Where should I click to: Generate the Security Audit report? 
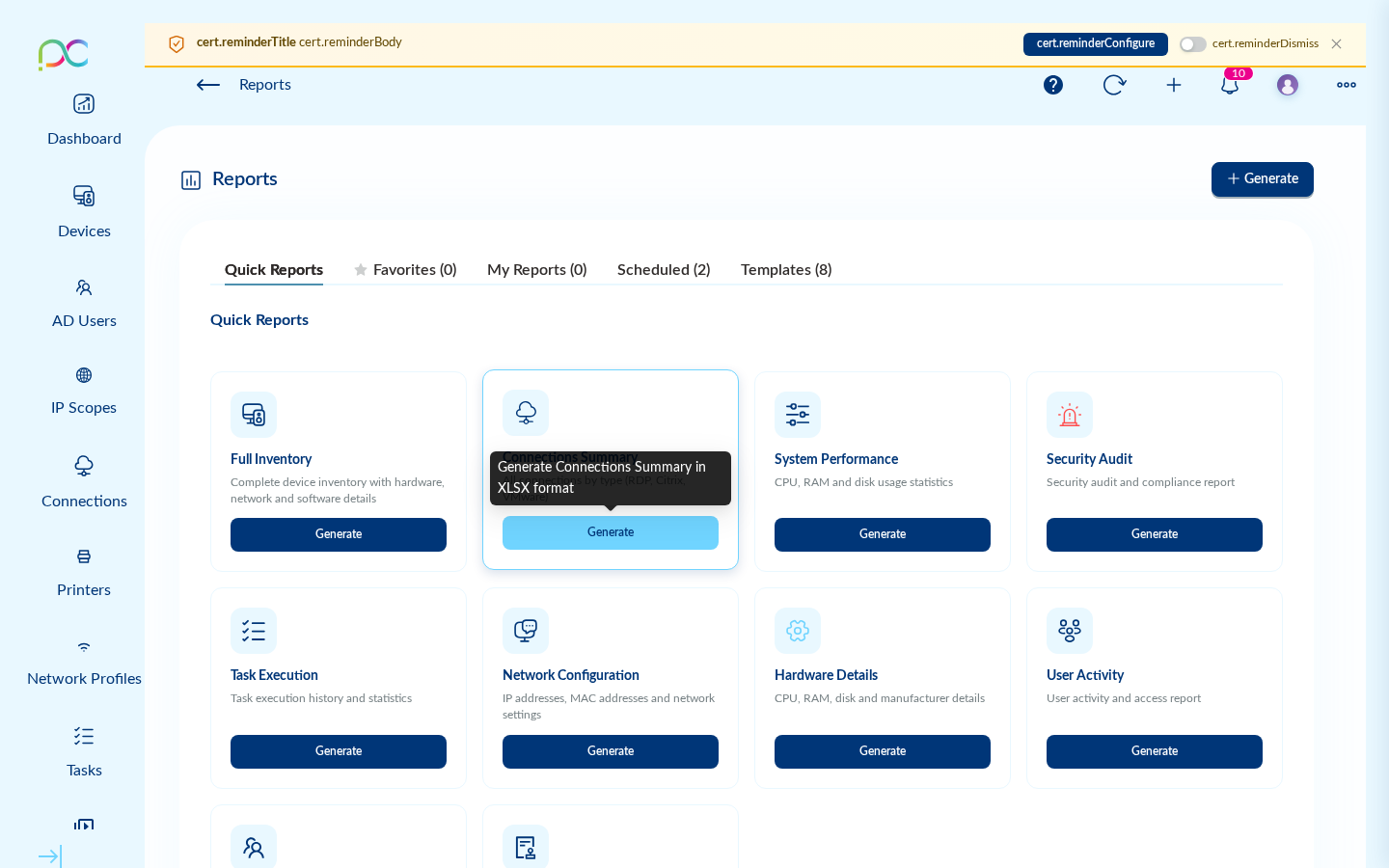pyautogui.click(x=1155, y=534)
